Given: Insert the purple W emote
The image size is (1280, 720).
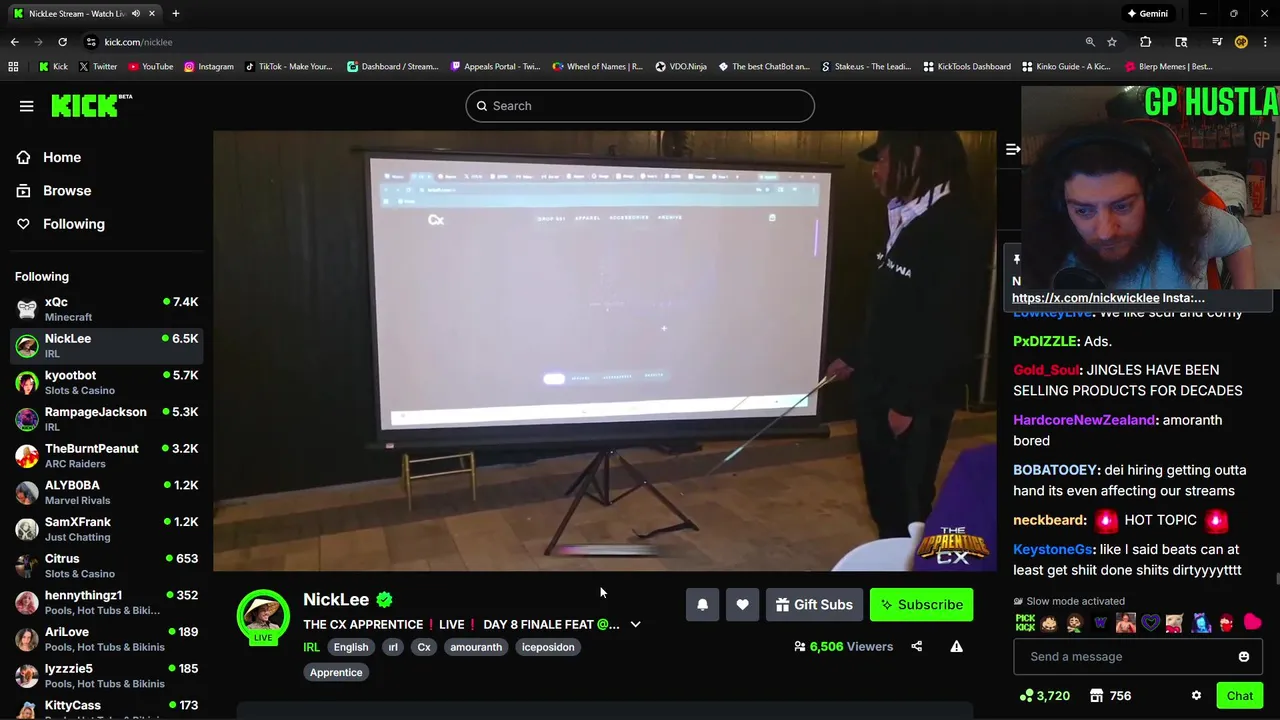Looking at the screenshot, I should click(x=1101, y=623).
